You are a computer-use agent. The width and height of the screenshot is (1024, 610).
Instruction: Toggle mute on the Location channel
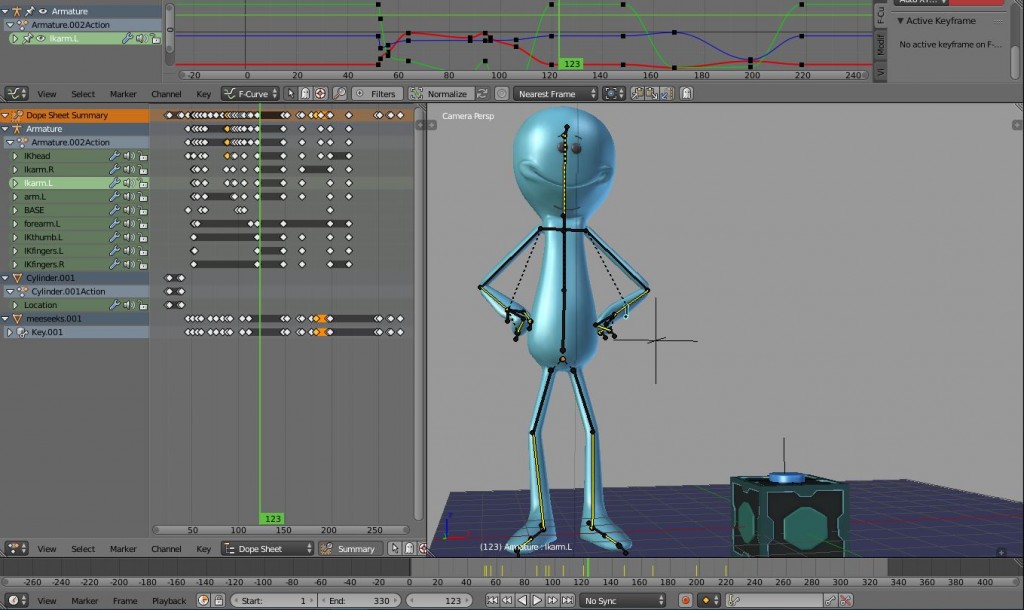[128, 304]
